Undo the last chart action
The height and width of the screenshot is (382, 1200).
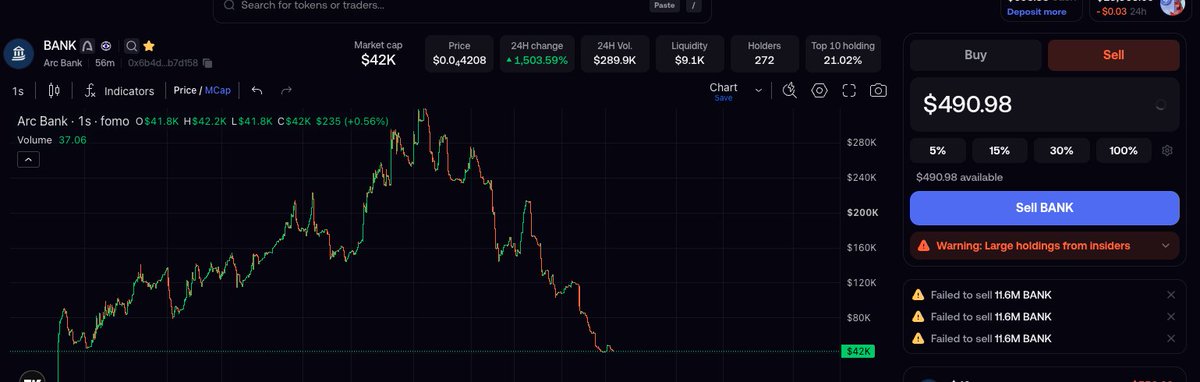point(257,90)
